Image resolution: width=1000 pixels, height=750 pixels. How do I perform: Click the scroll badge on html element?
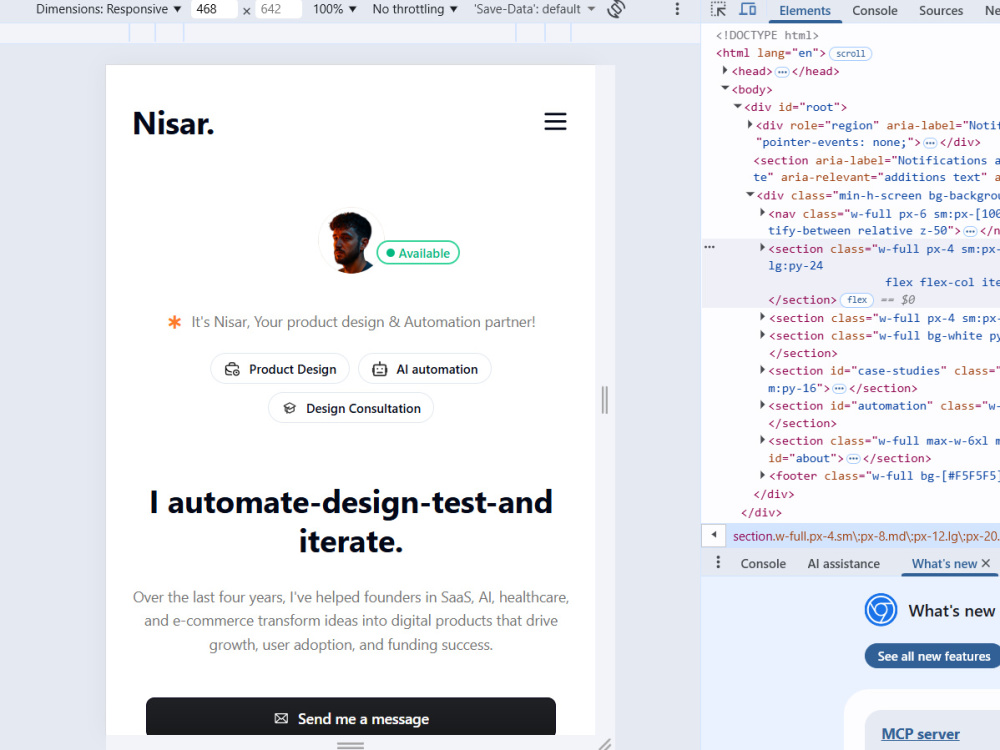pyautogui.click(x=850, y=54)
